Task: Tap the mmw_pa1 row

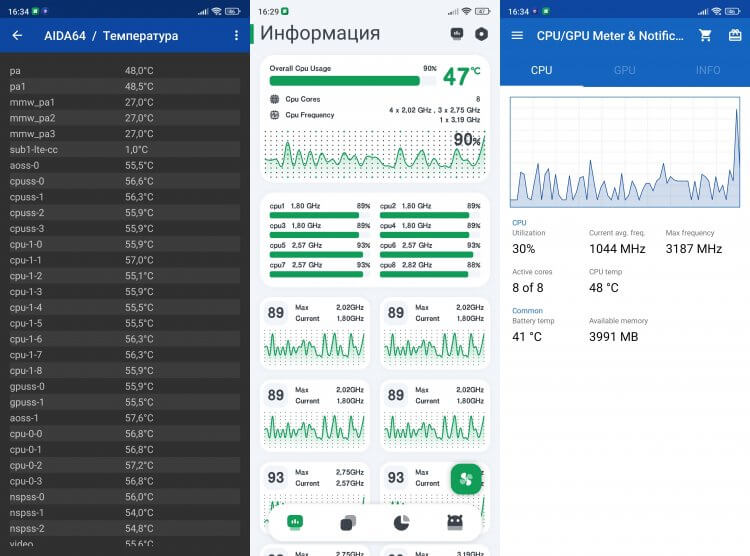Action: pyautogui.click(x=124, y=102)
